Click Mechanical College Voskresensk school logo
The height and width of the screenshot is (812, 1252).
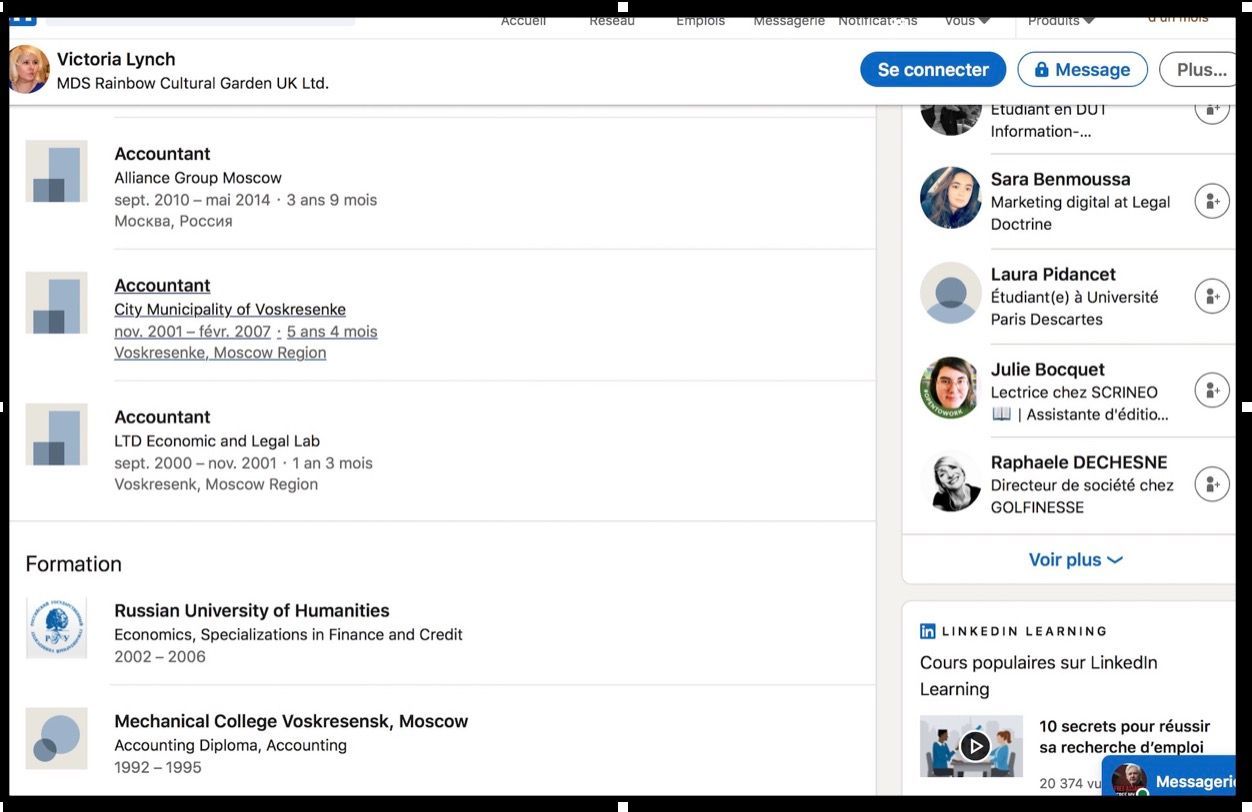pos(56,738)
